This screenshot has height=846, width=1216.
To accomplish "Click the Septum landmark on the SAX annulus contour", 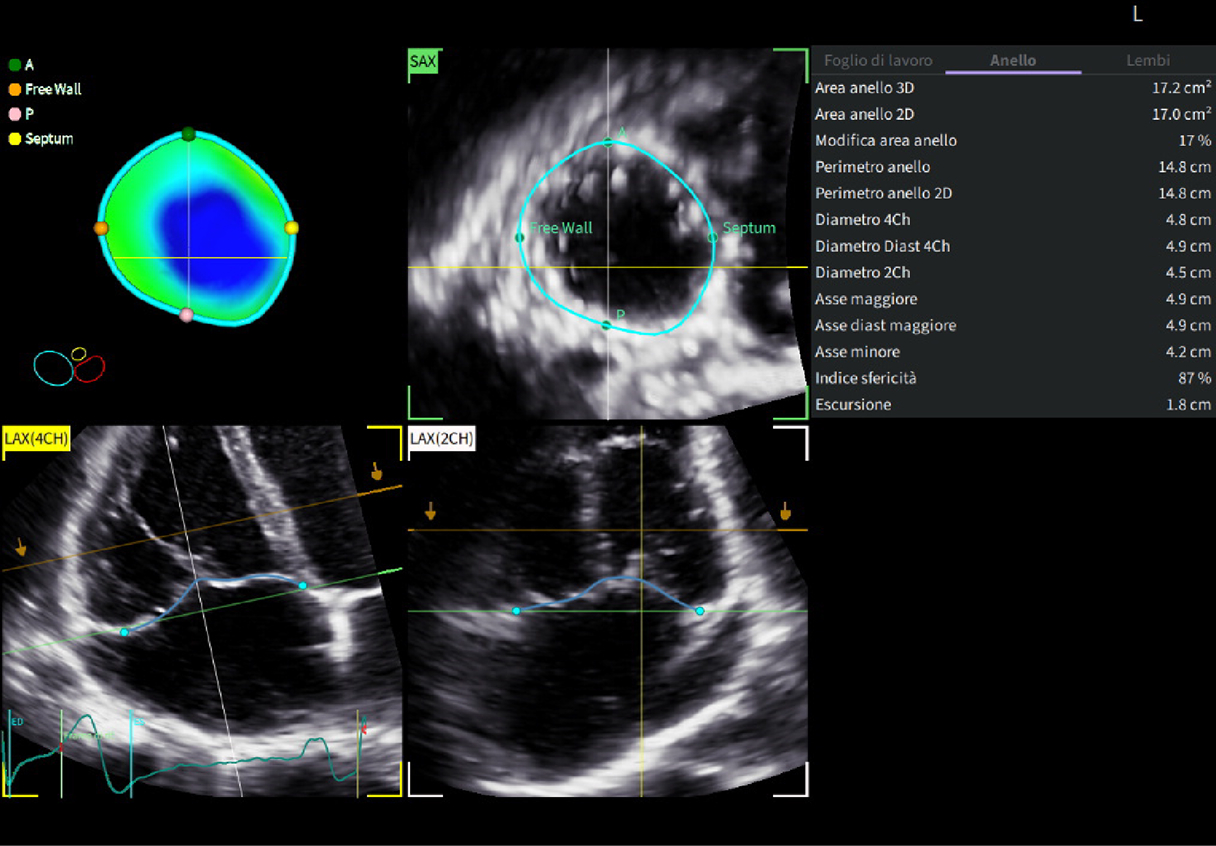I will [x=712, y=236].
